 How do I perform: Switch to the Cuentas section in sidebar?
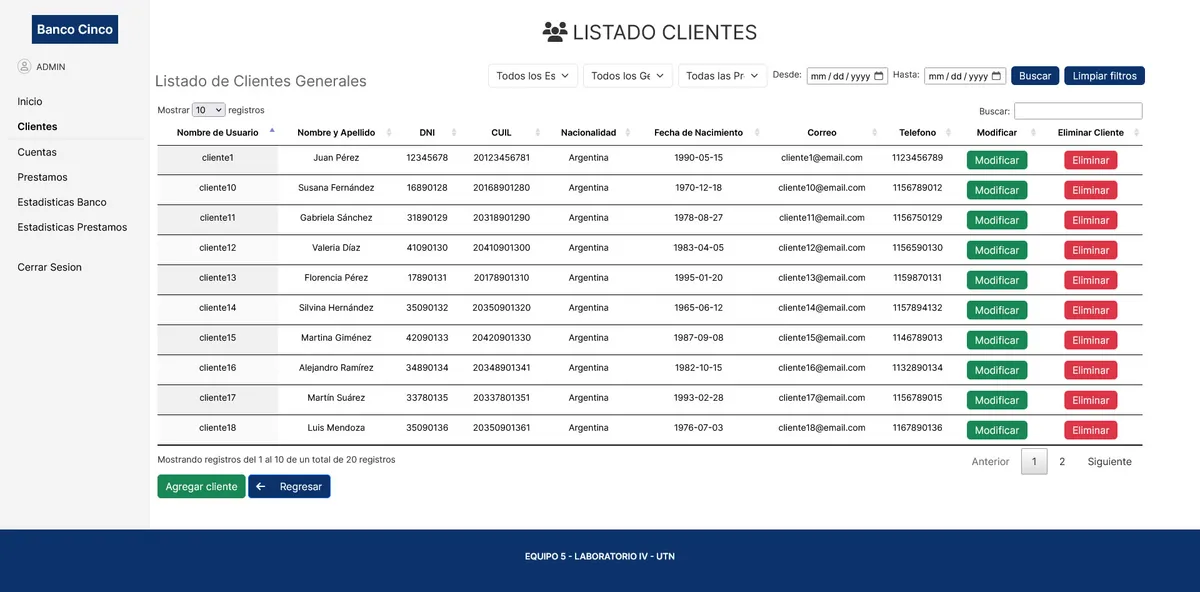37,152
